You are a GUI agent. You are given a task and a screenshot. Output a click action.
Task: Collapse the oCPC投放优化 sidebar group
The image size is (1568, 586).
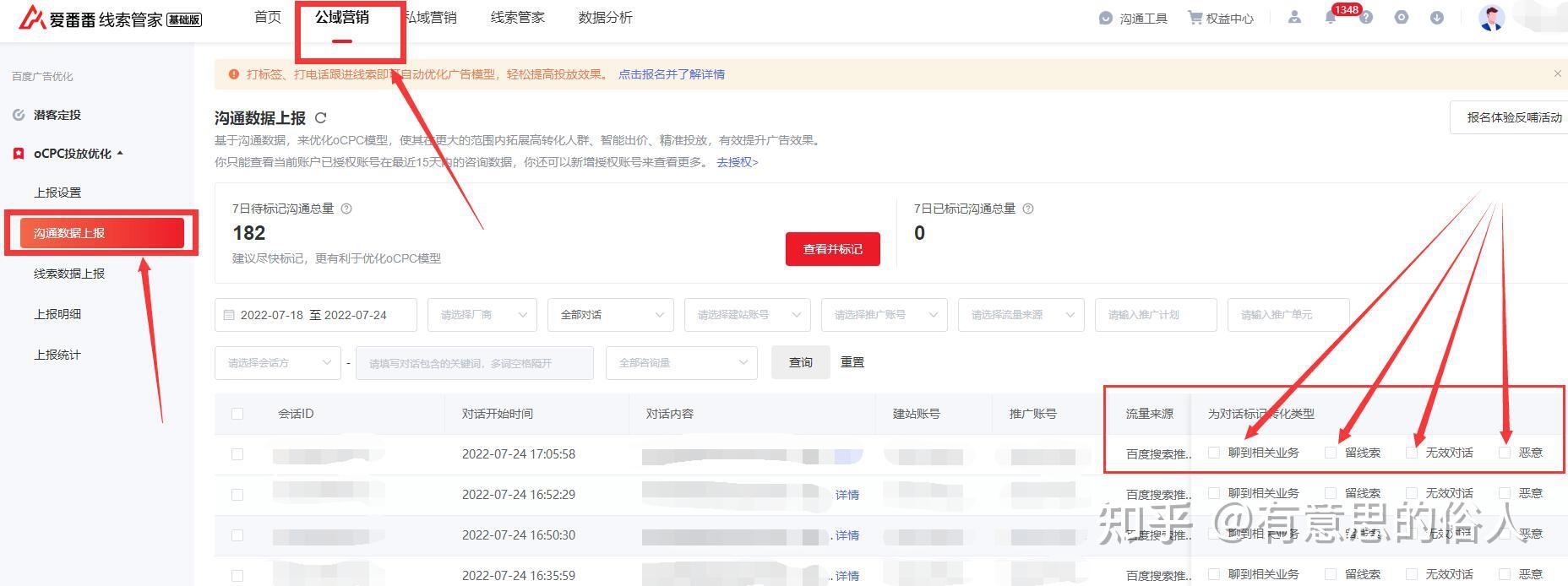120,154
